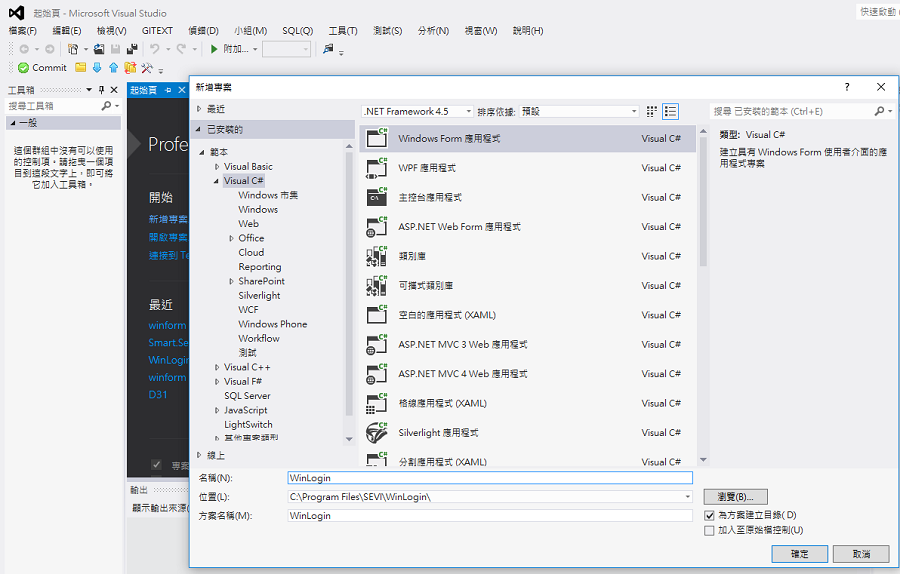Open the toolbox panel options dropdown arrow

[89, 90]
